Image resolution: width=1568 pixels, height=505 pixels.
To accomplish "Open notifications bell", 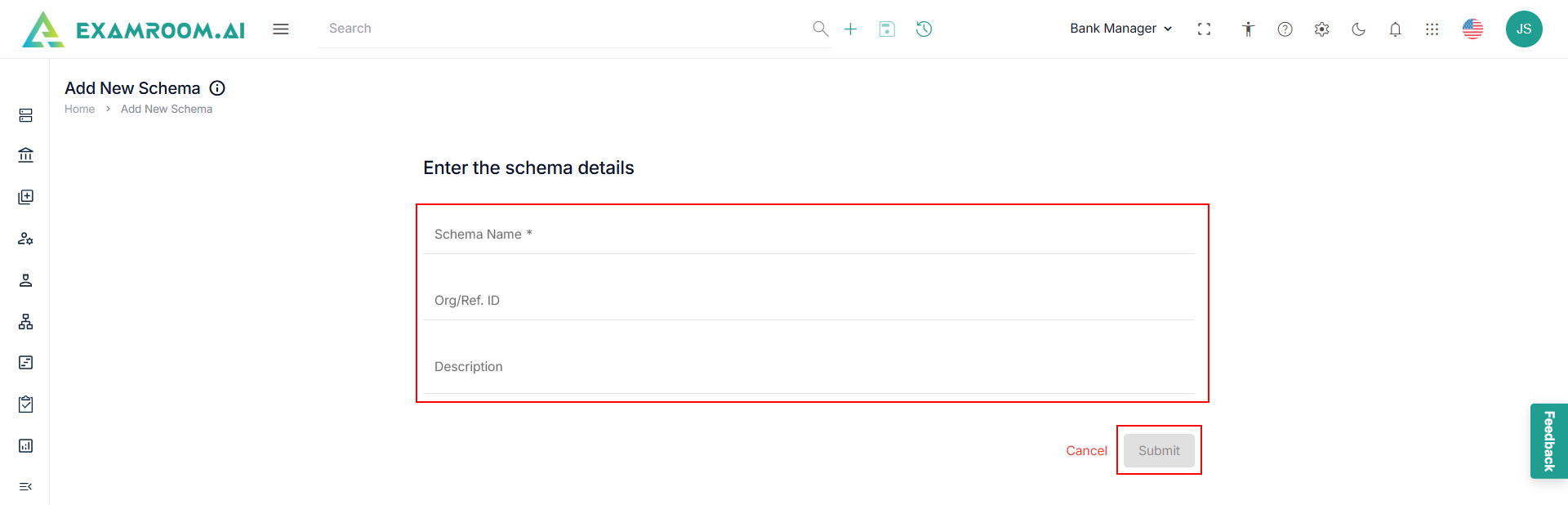I will (1395, 29).
